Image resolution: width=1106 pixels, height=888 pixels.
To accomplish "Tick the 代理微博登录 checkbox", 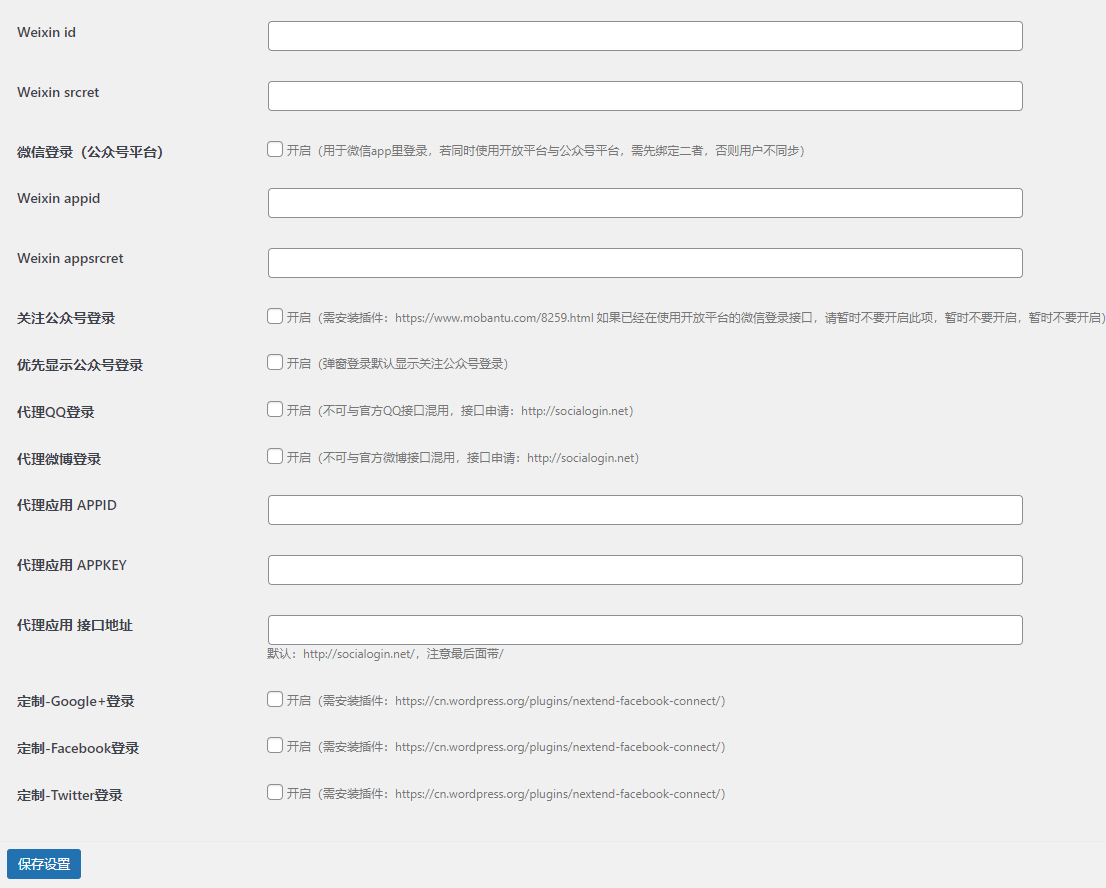I will 275,456.
